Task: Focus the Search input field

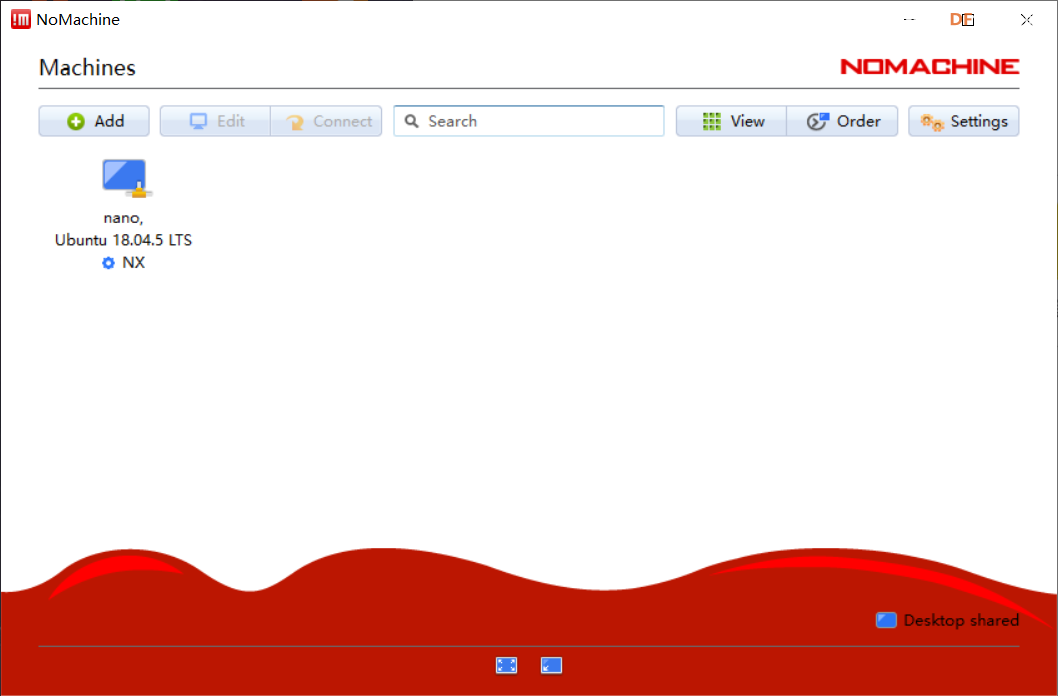Action: coord(529,121)
